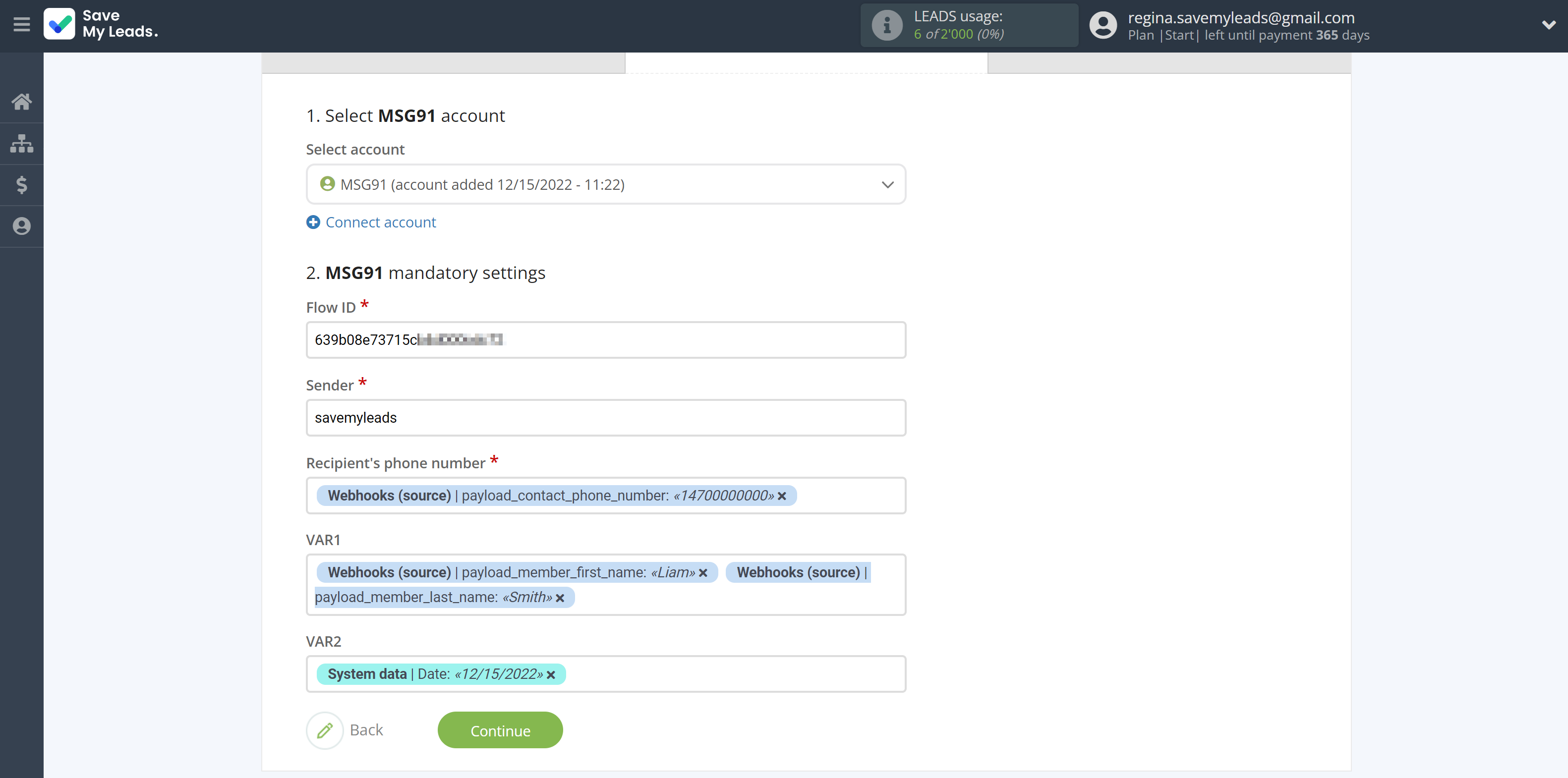The image size is (1568, 778).
Task: Expand the account menu chevron
Action: coord(1549,25)
